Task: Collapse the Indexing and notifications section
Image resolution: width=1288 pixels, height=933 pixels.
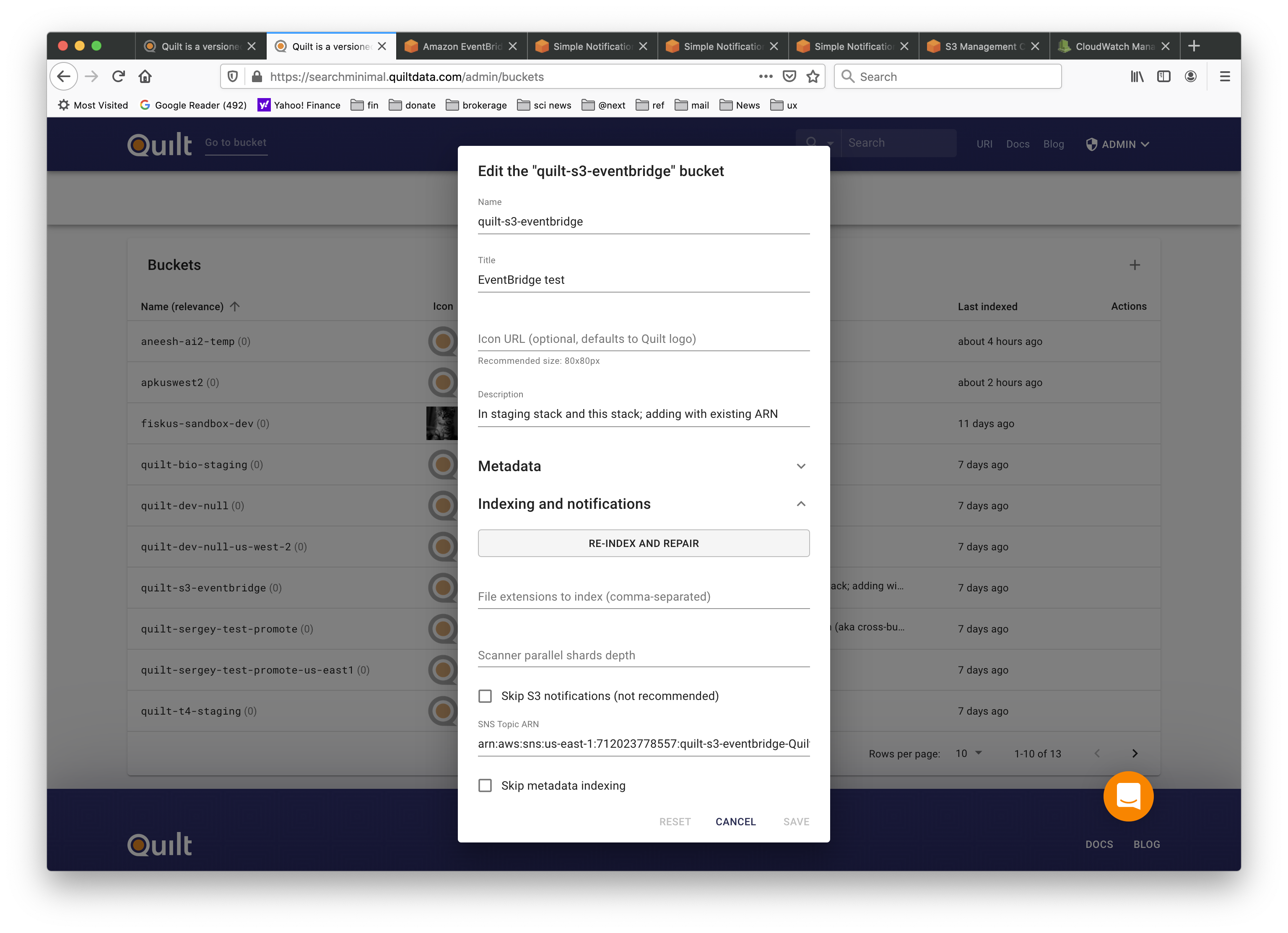Action: [644, 504]
